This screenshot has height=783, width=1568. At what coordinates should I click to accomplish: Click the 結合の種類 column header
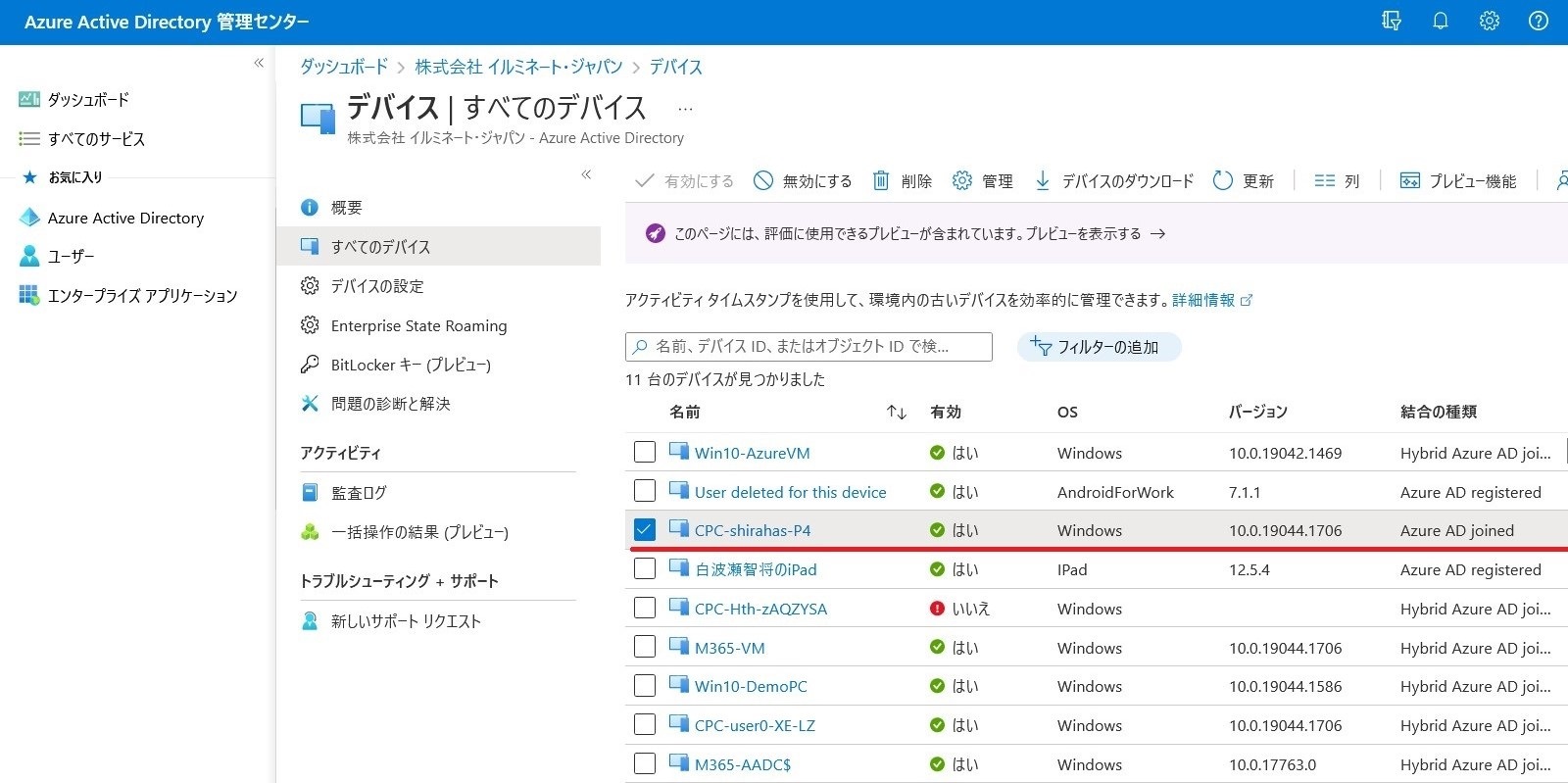coord(1439,412)
